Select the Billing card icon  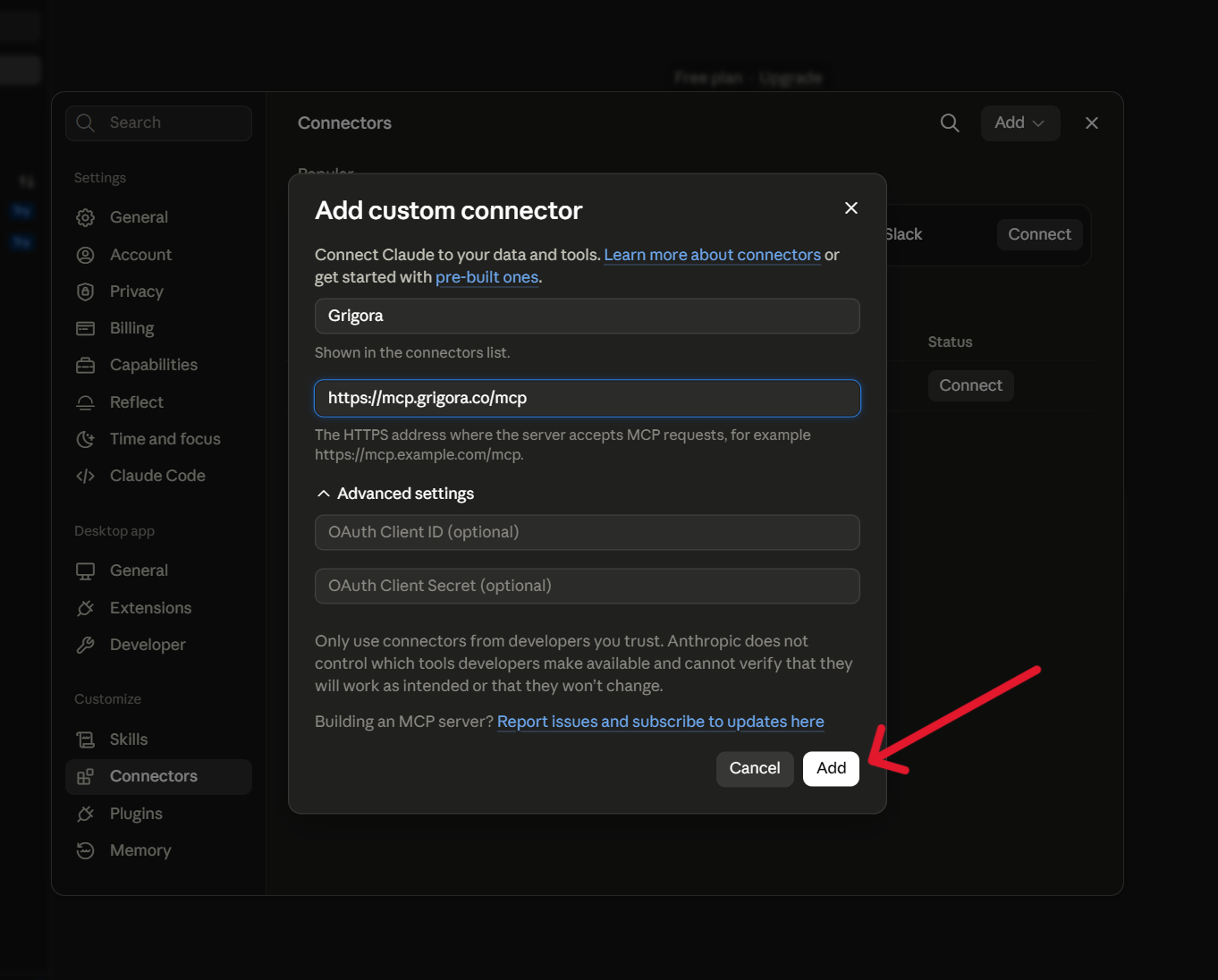(x=86, y=328)
